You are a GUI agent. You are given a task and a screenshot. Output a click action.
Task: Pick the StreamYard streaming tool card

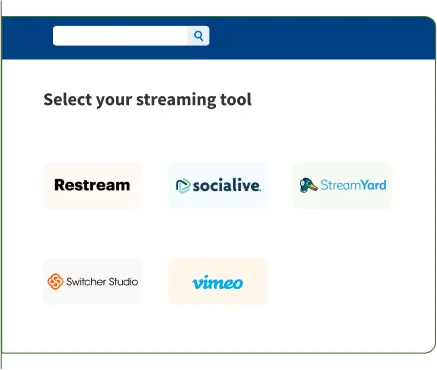pyautogui.click(x=343, y=186)
